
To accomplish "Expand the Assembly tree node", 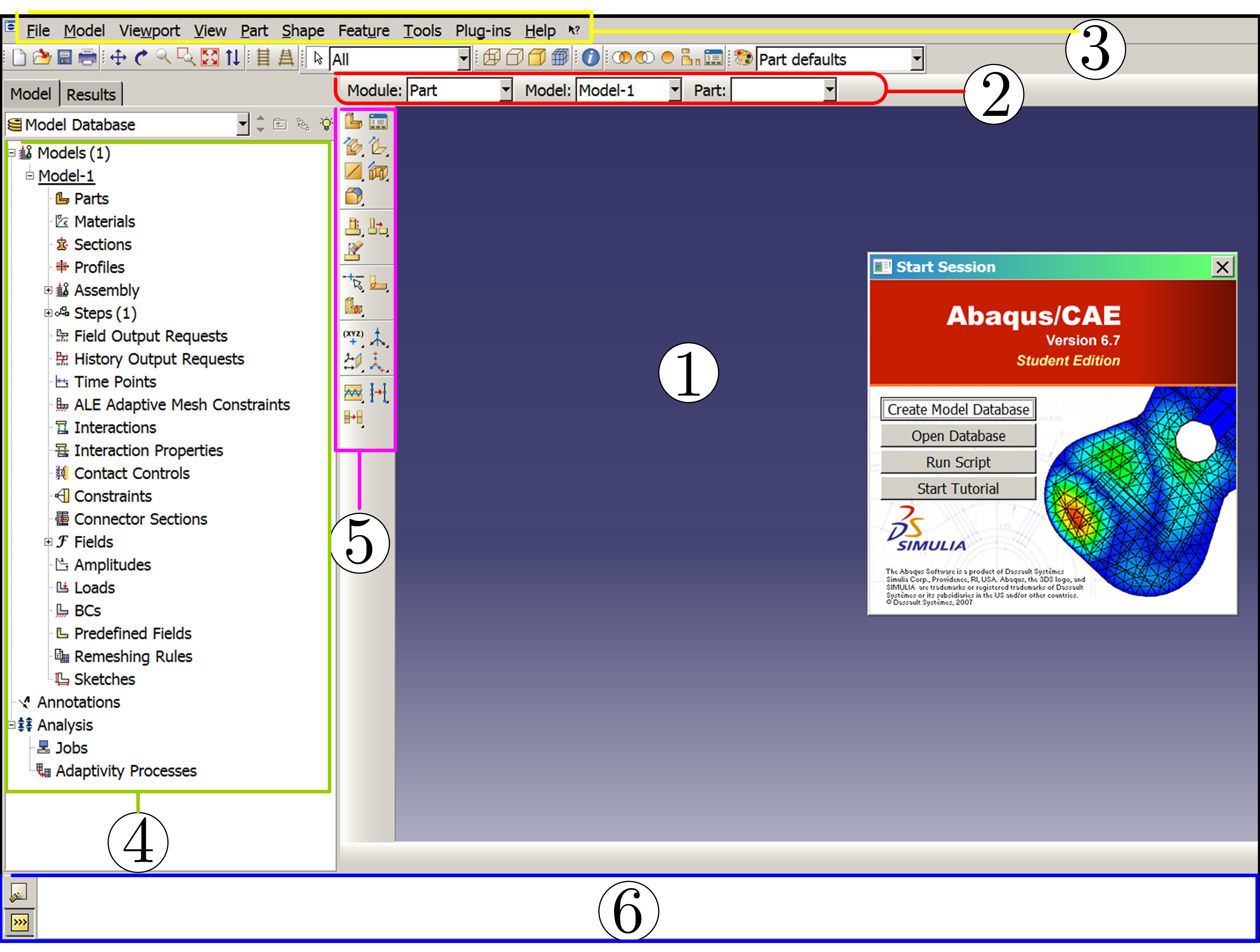I will (x=49, y=290).
